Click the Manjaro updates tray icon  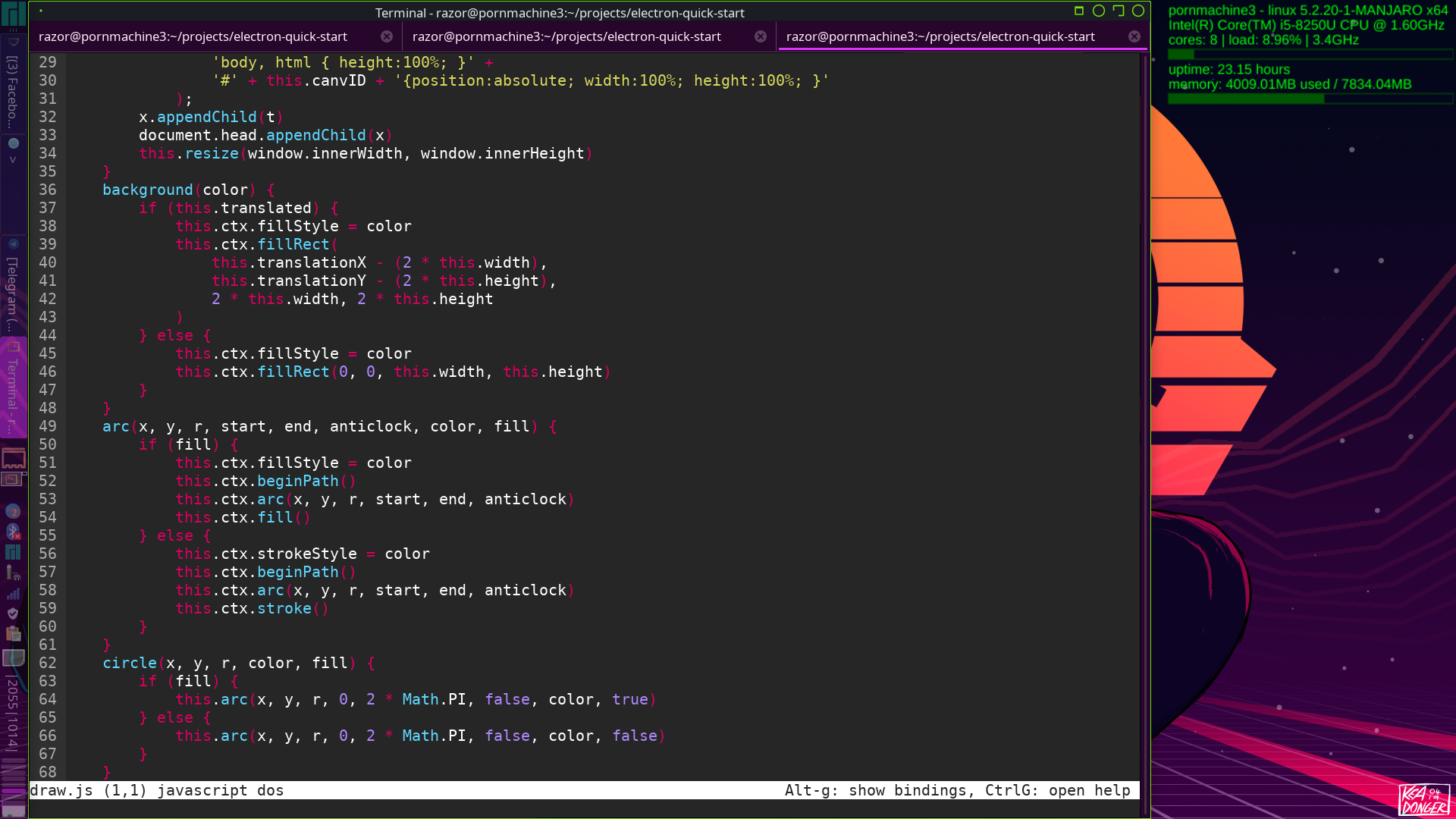tap(13, 552)
